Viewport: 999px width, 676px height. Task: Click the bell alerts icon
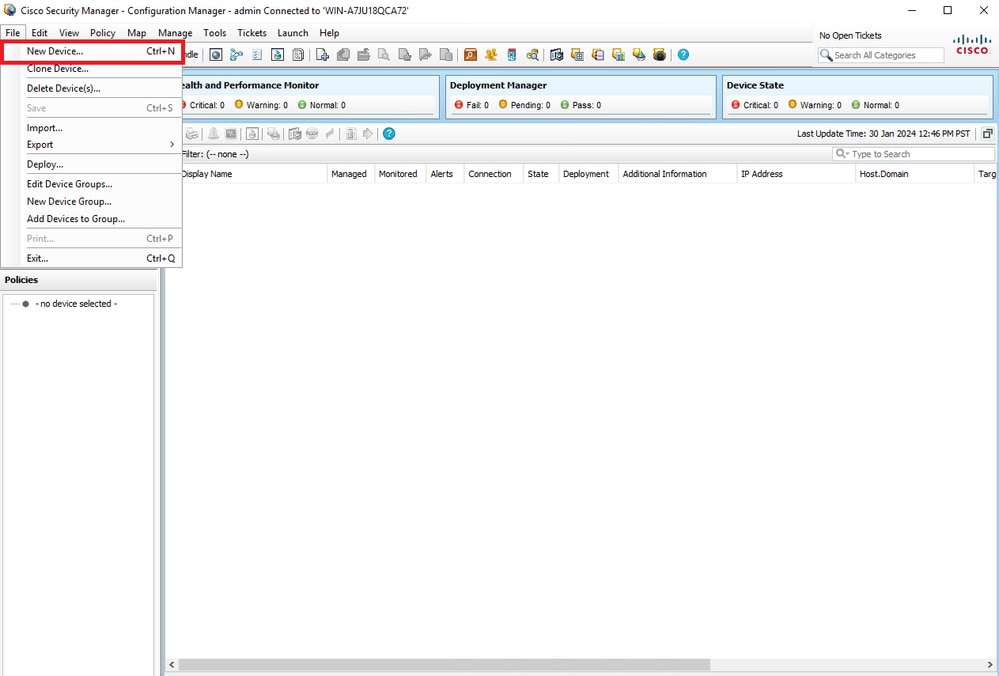coord(213,134)
